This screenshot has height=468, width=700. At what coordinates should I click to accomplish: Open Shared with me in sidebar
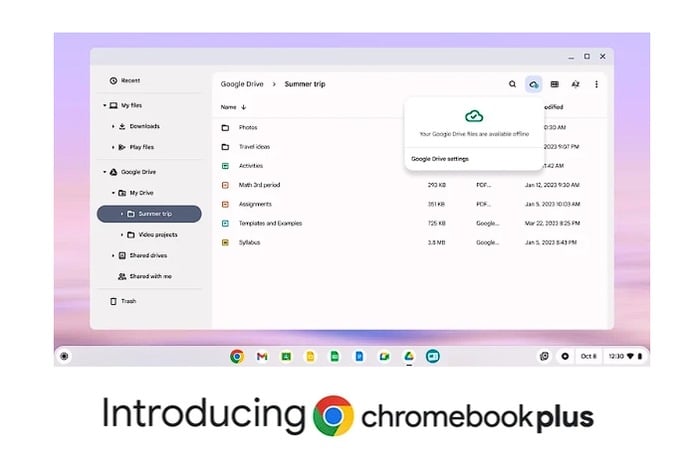145,276
